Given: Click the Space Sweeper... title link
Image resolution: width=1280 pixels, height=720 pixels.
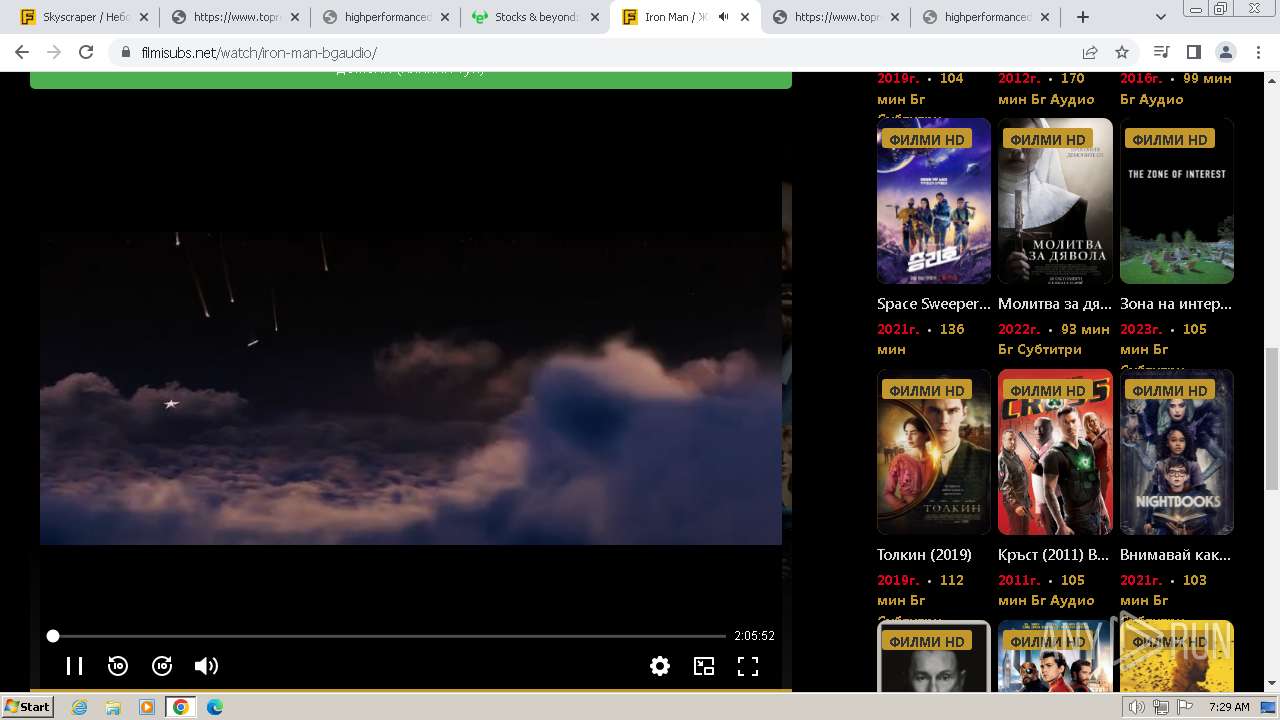Looking at the screenshot, I should (x=934, y=303).
